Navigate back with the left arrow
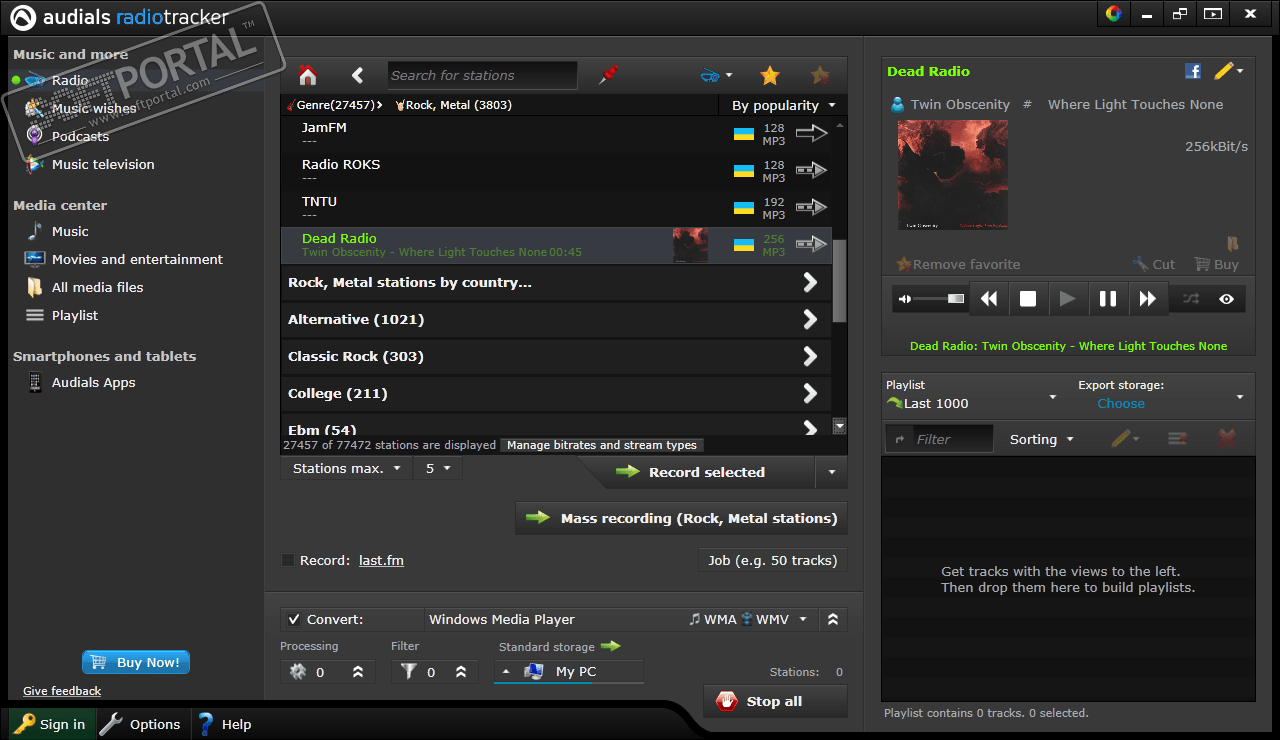This screenshot has height=740, width=1280. [358, 76]
